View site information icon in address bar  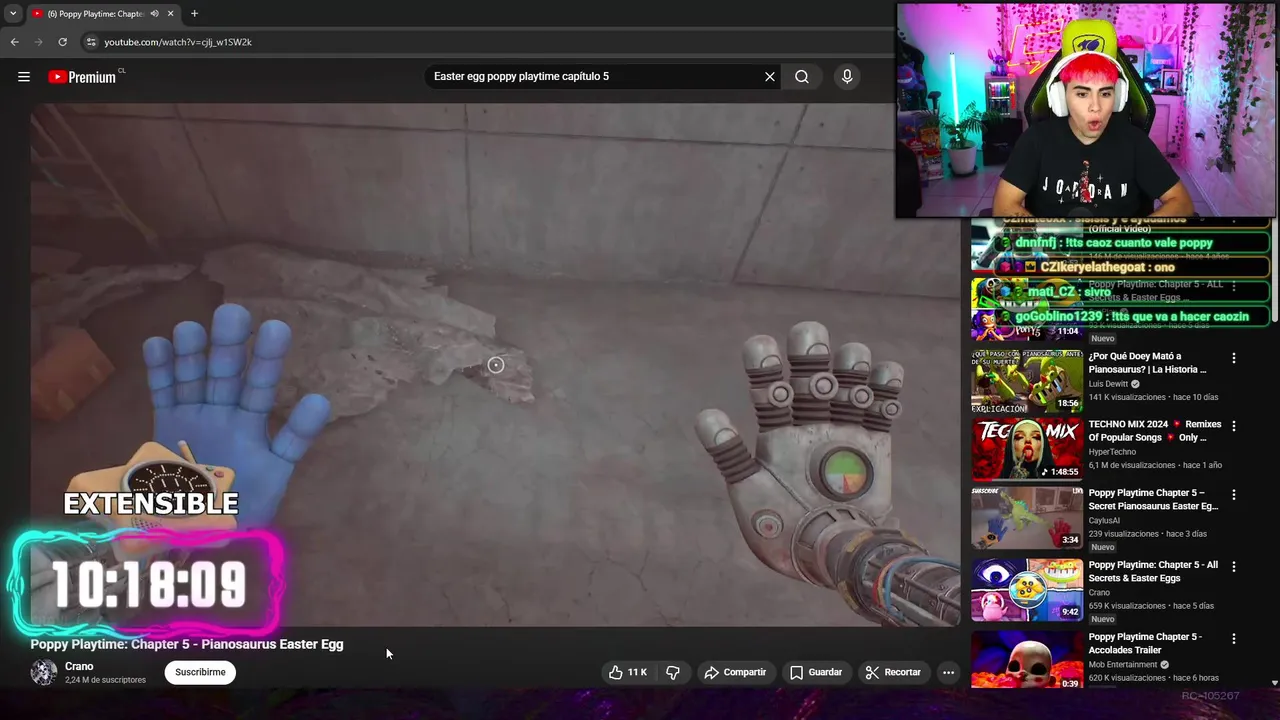(x=91, y=42)
